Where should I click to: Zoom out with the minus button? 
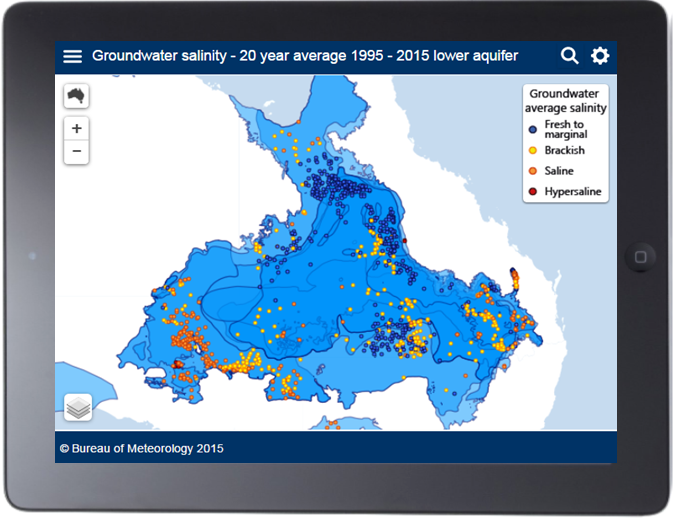point(77,152)
